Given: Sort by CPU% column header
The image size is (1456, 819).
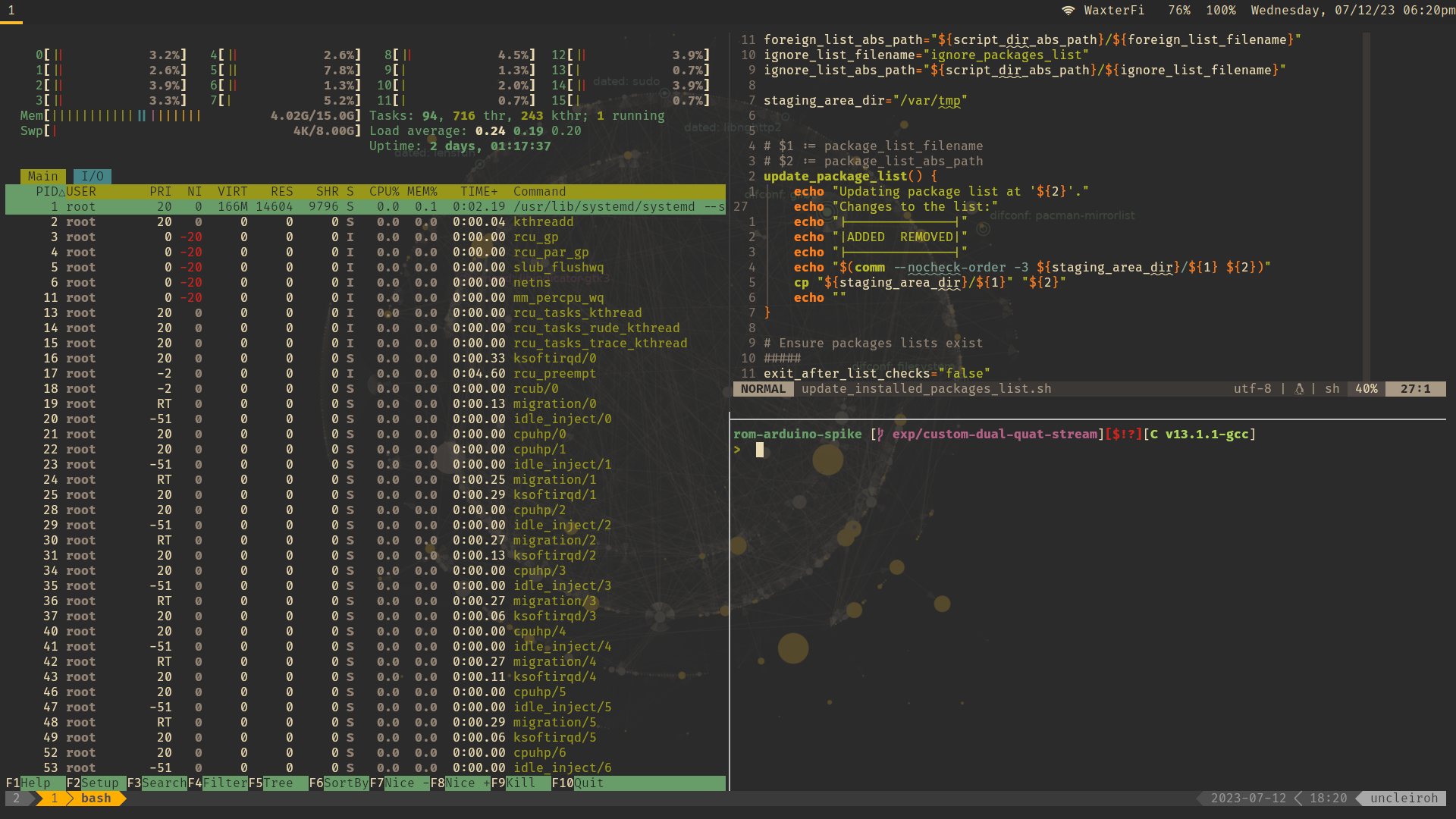Looking at the screenshot, I should tap(384, 192).
